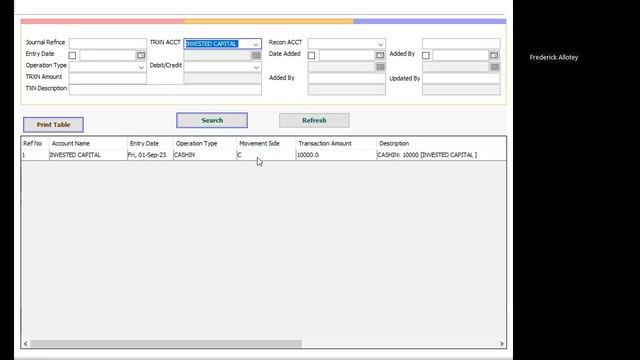Sort by Ref No column header
The width and height of the screenshot is (640, 360).
tap(33, 144)
